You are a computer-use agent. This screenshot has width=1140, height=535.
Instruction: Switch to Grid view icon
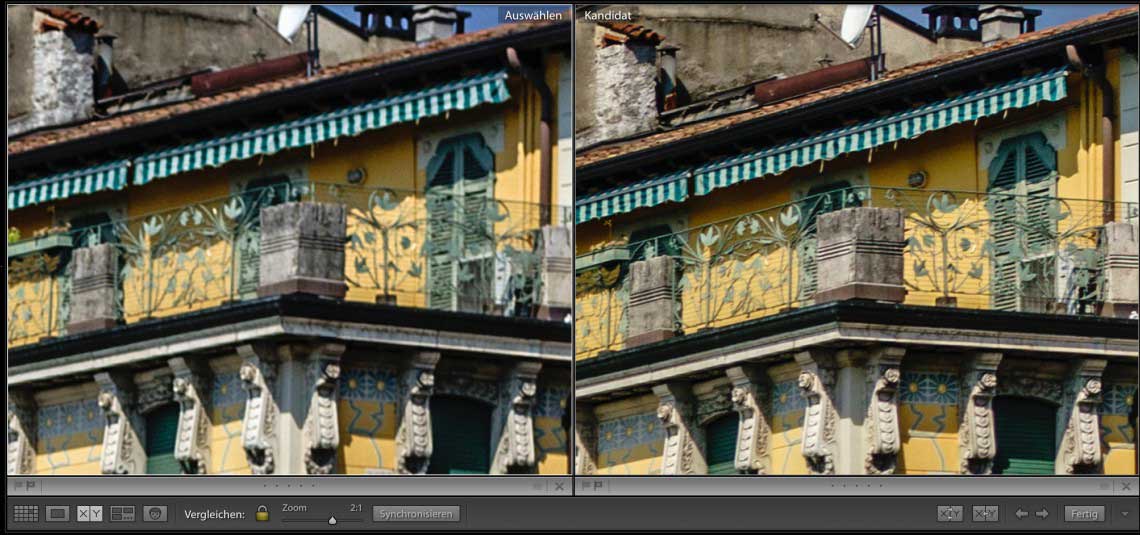coord(25,514)
